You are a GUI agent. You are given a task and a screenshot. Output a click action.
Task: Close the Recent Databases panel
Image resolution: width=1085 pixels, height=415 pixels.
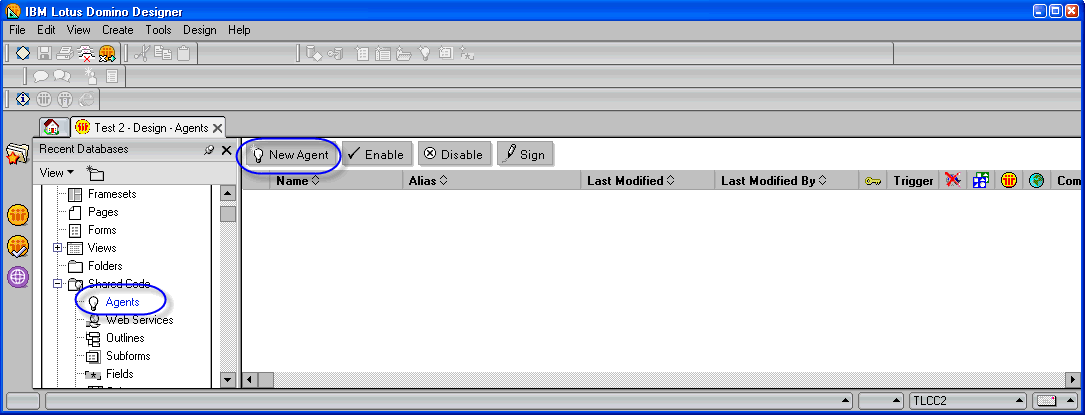click(226, 149)
